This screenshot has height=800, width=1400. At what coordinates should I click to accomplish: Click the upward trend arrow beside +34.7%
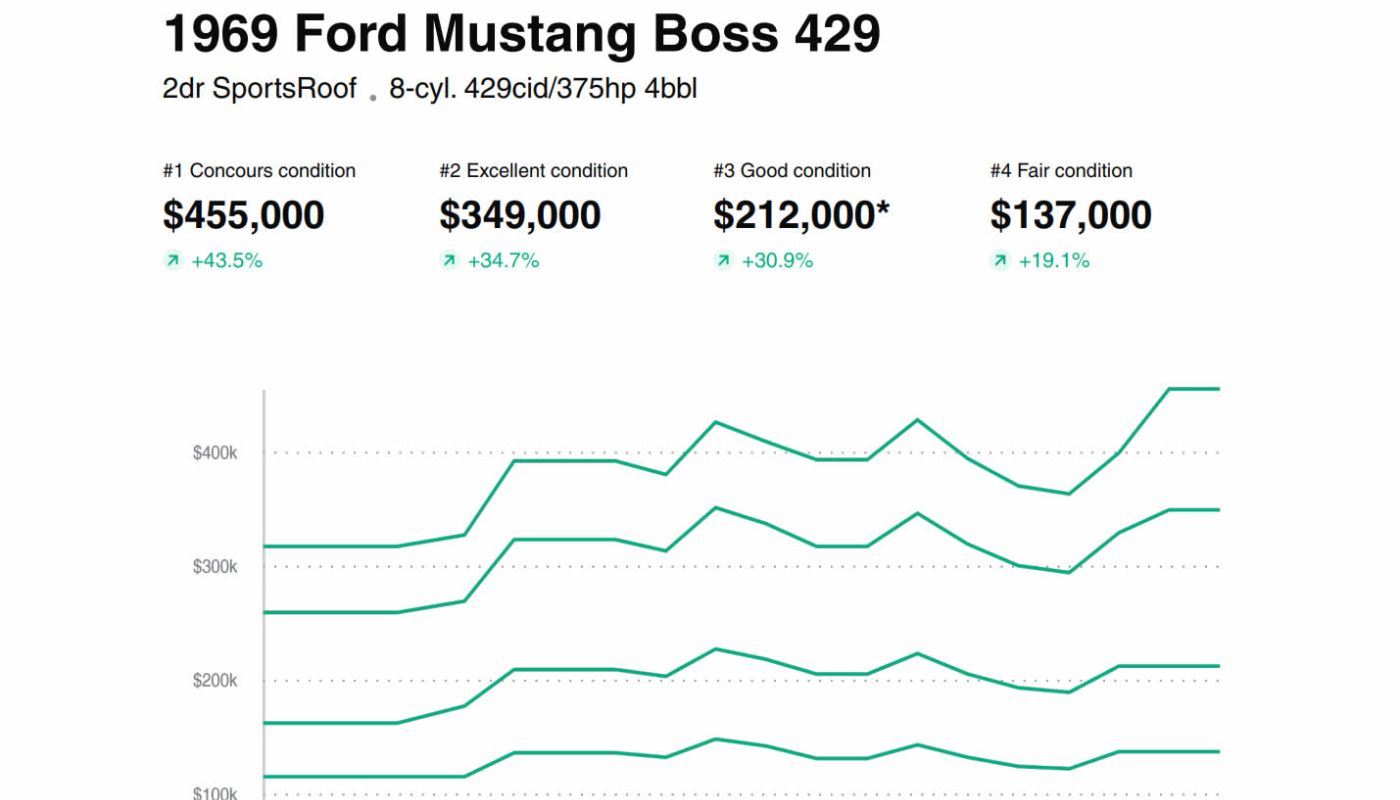click(449, 261)
